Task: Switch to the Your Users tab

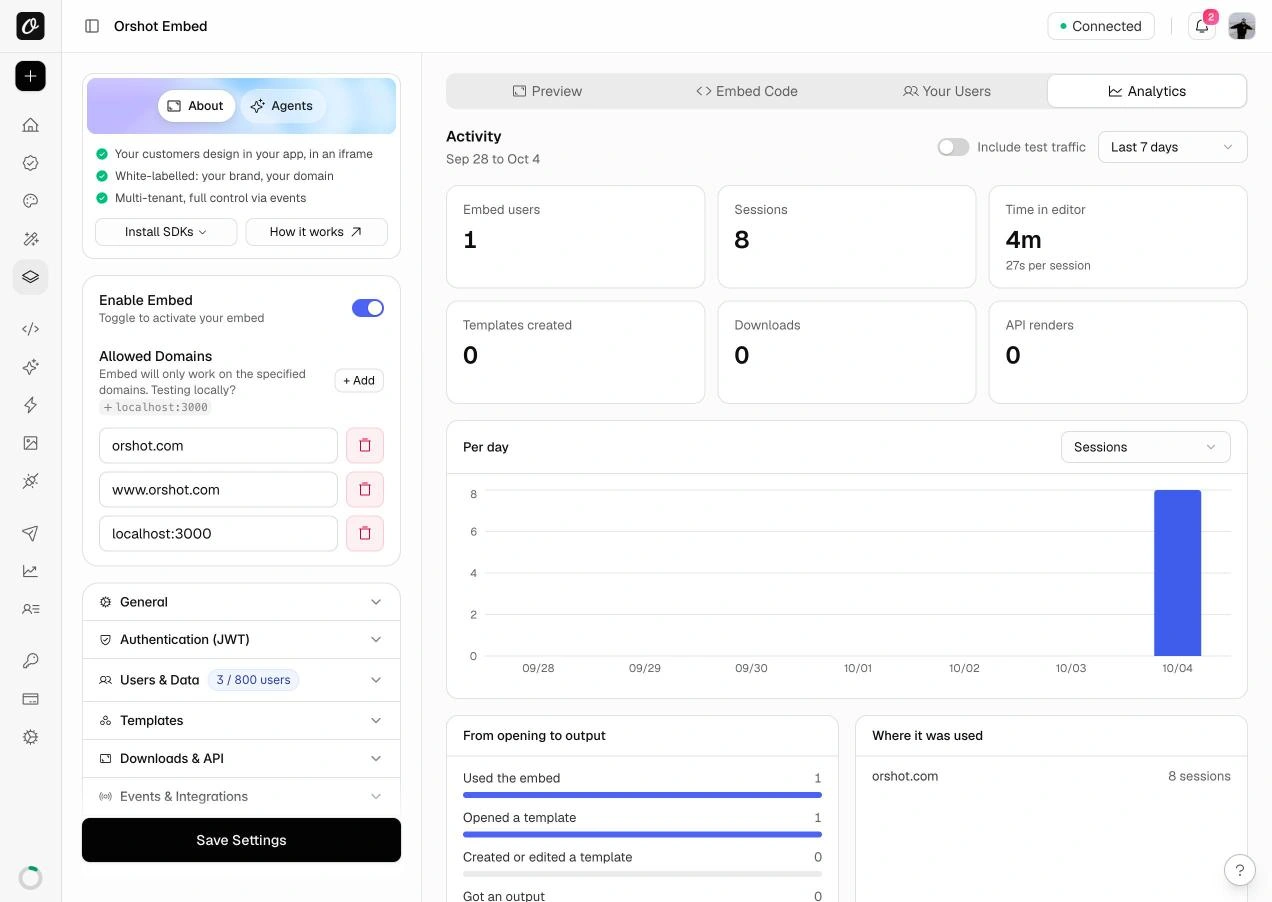Action: 947,91
